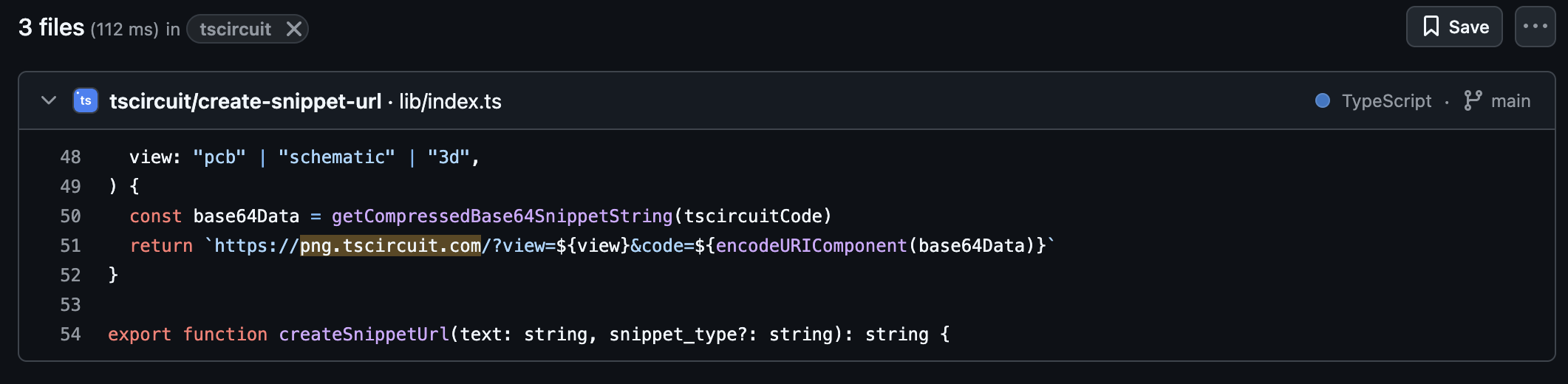
Task: Click the blue TS file icon
Action: click(x=86, y=100)
